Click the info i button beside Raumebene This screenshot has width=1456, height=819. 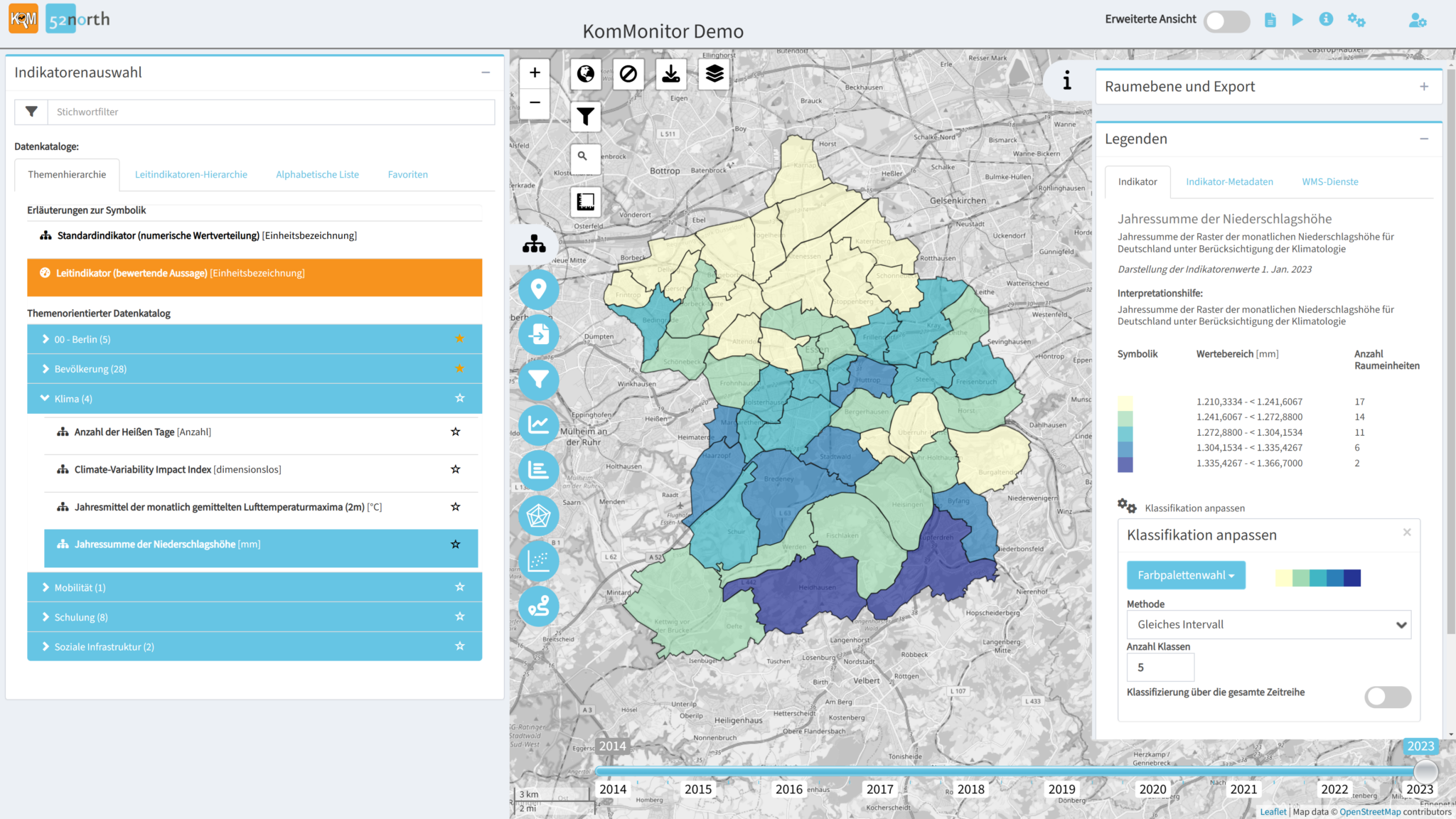(1067, 81)
